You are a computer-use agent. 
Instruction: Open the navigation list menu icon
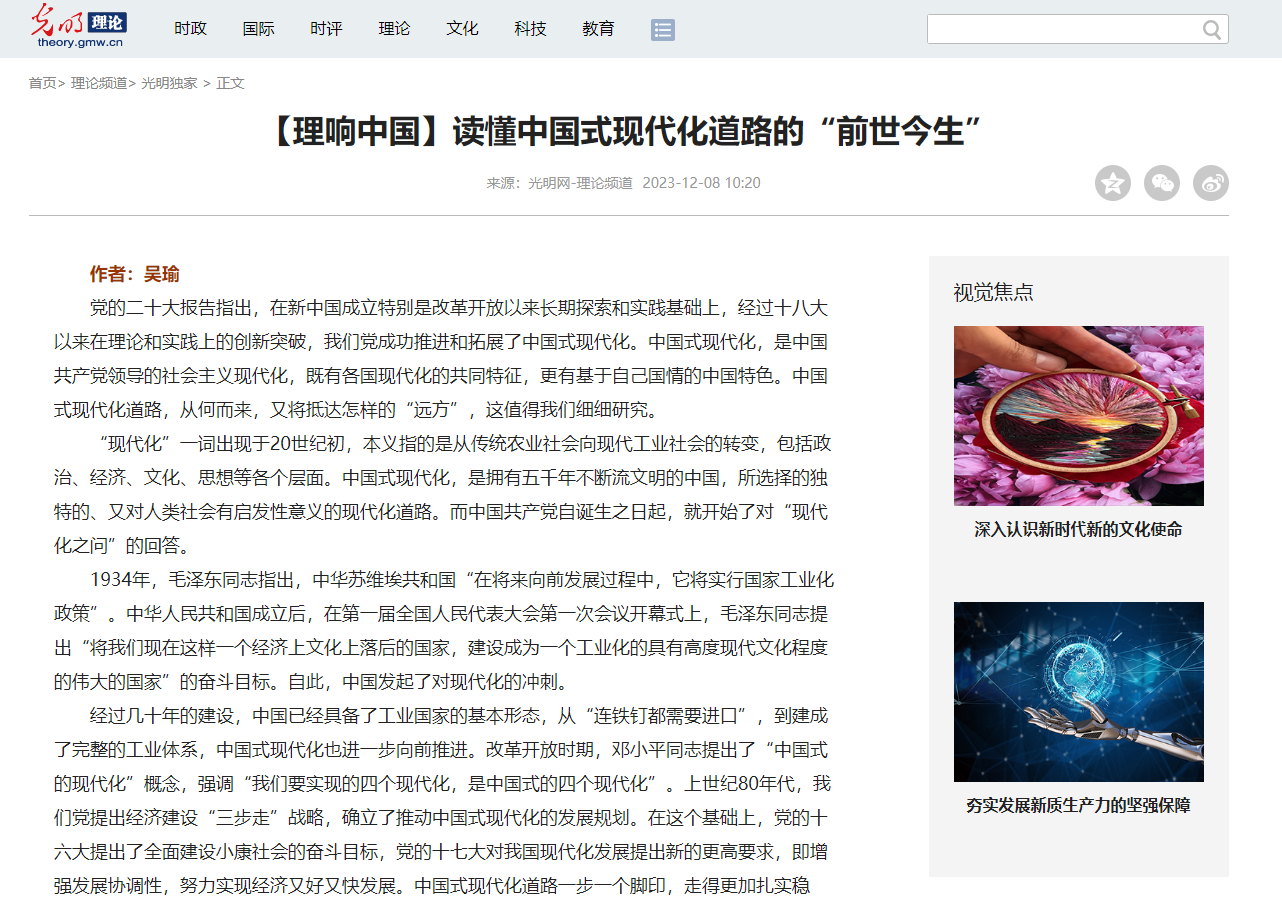pyautogui.click(x=662, y=29)
